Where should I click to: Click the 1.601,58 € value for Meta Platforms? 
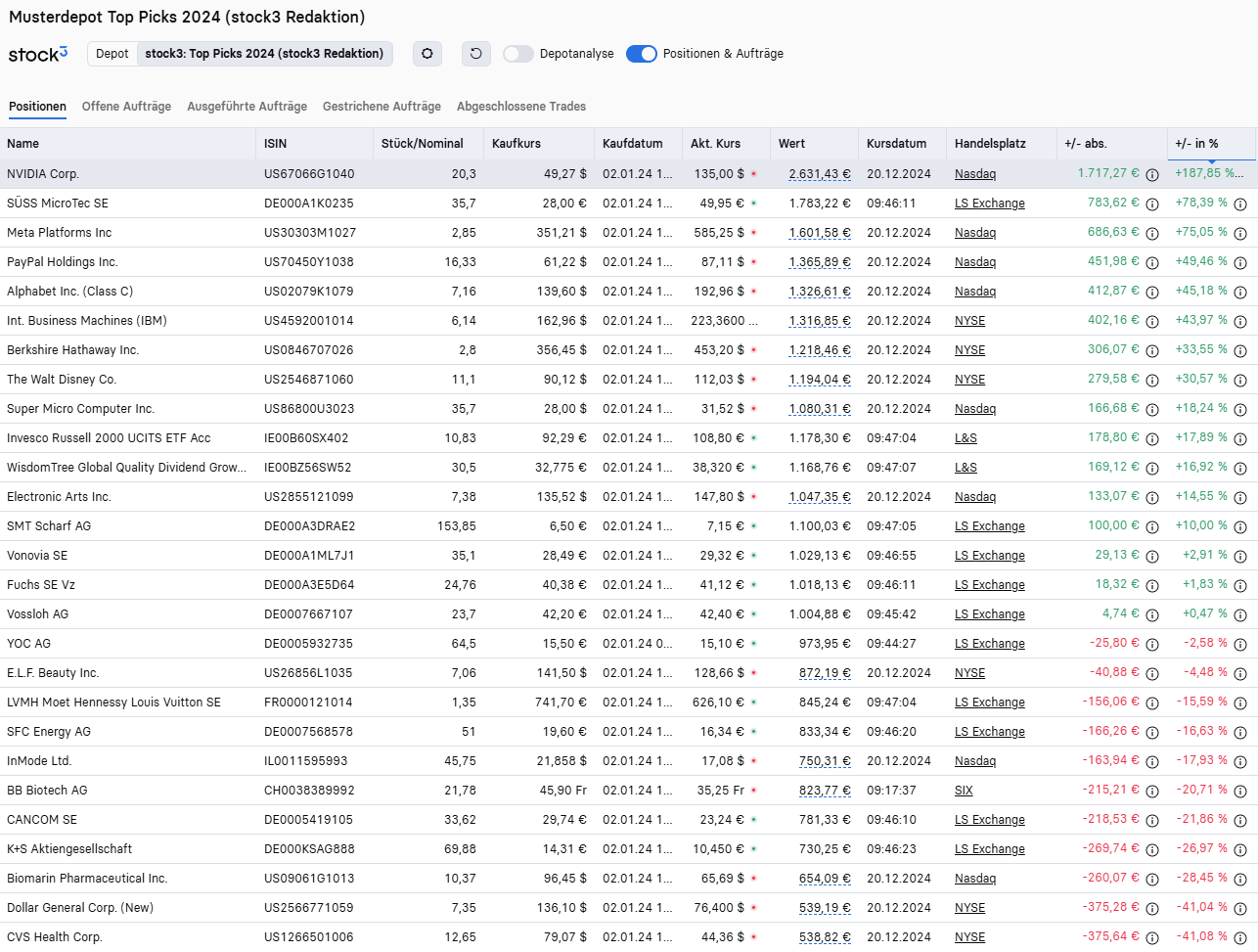tap(820, 233)
